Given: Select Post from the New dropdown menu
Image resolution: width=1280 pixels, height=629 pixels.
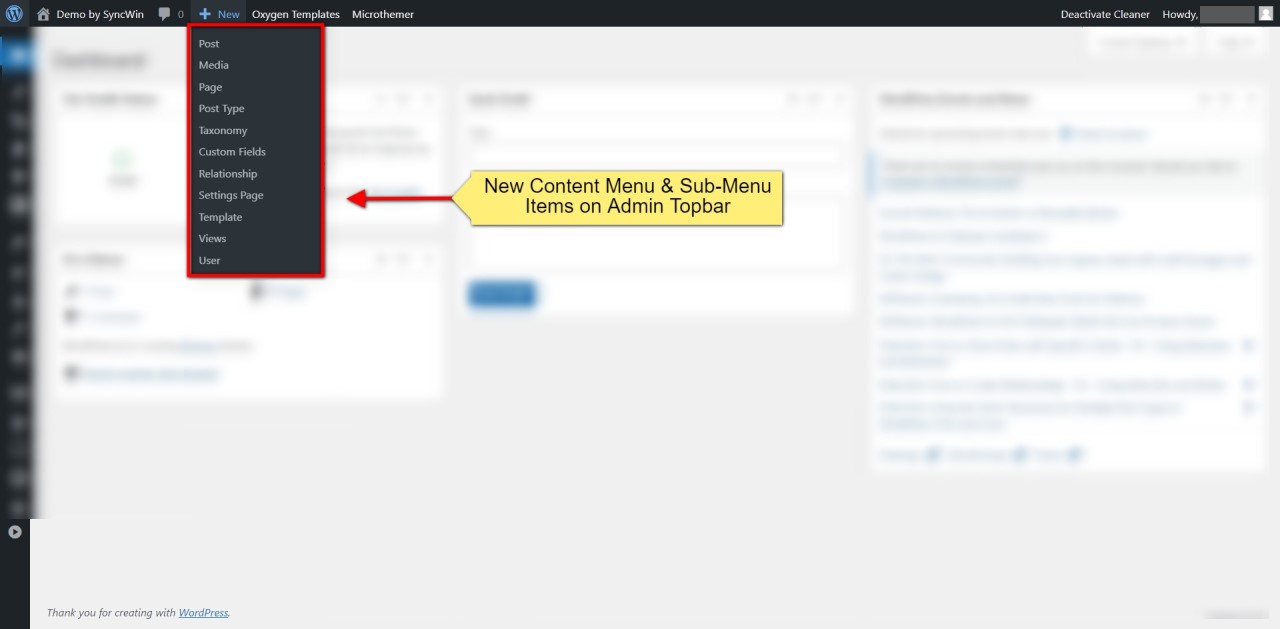Looking at the screenshot, I should [208, 43].
